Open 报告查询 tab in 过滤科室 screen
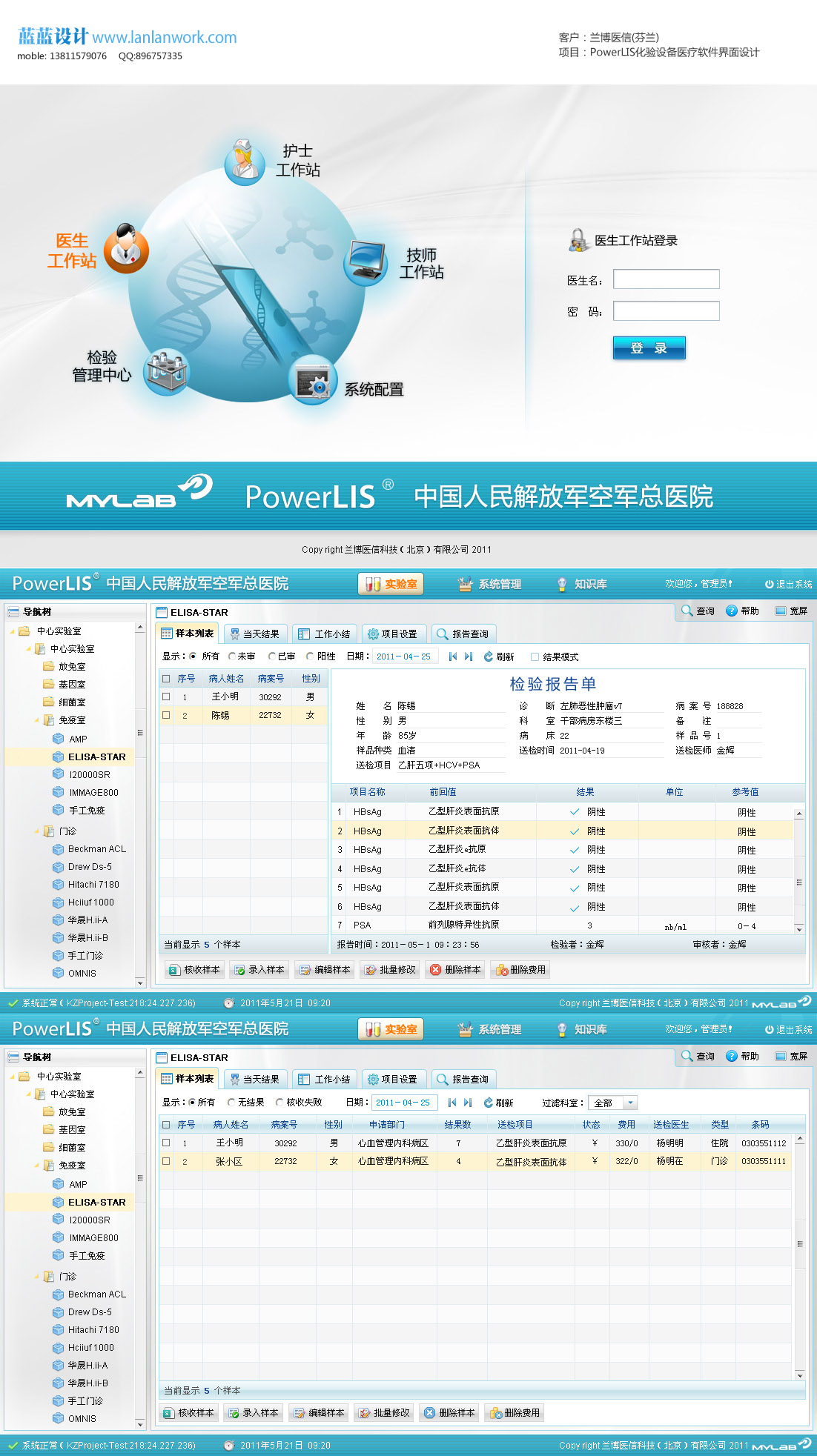Image resolution: width=817 pixels, height=1456 pixels. coord(463,1080)
